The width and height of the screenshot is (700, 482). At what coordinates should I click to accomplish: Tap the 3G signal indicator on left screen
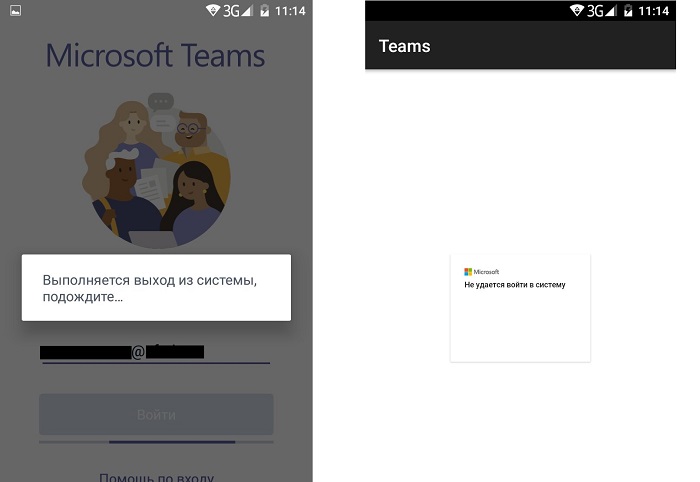tap(238, 10)
